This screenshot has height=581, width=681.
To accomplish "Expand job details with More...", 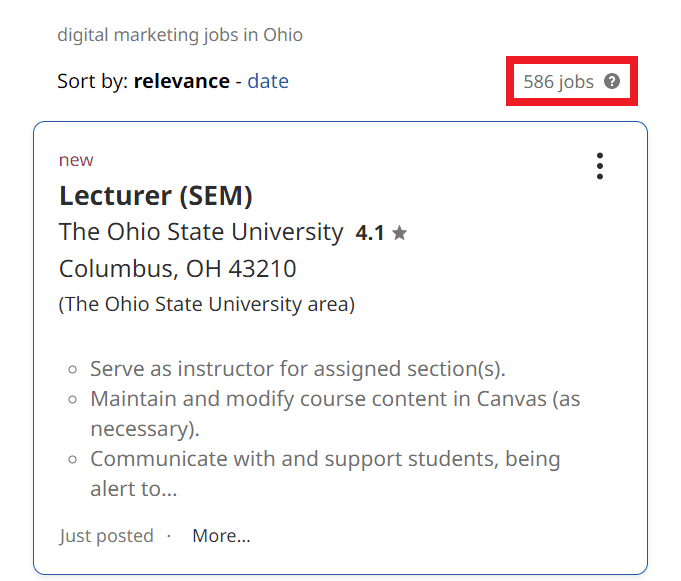I will pos(221,535).
